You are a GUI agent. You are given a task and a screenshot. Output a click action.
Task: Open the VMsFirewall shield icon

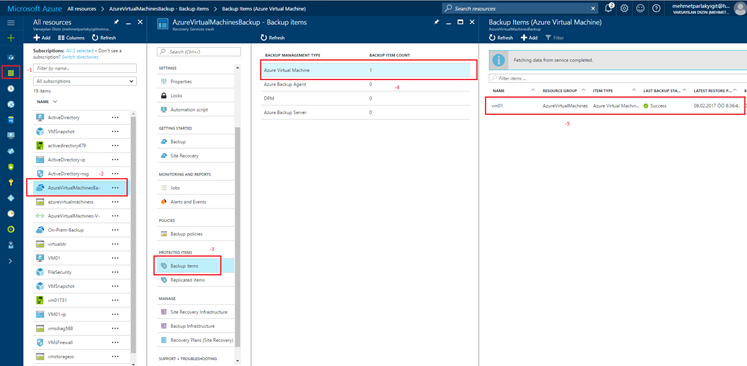click(40, 343)
